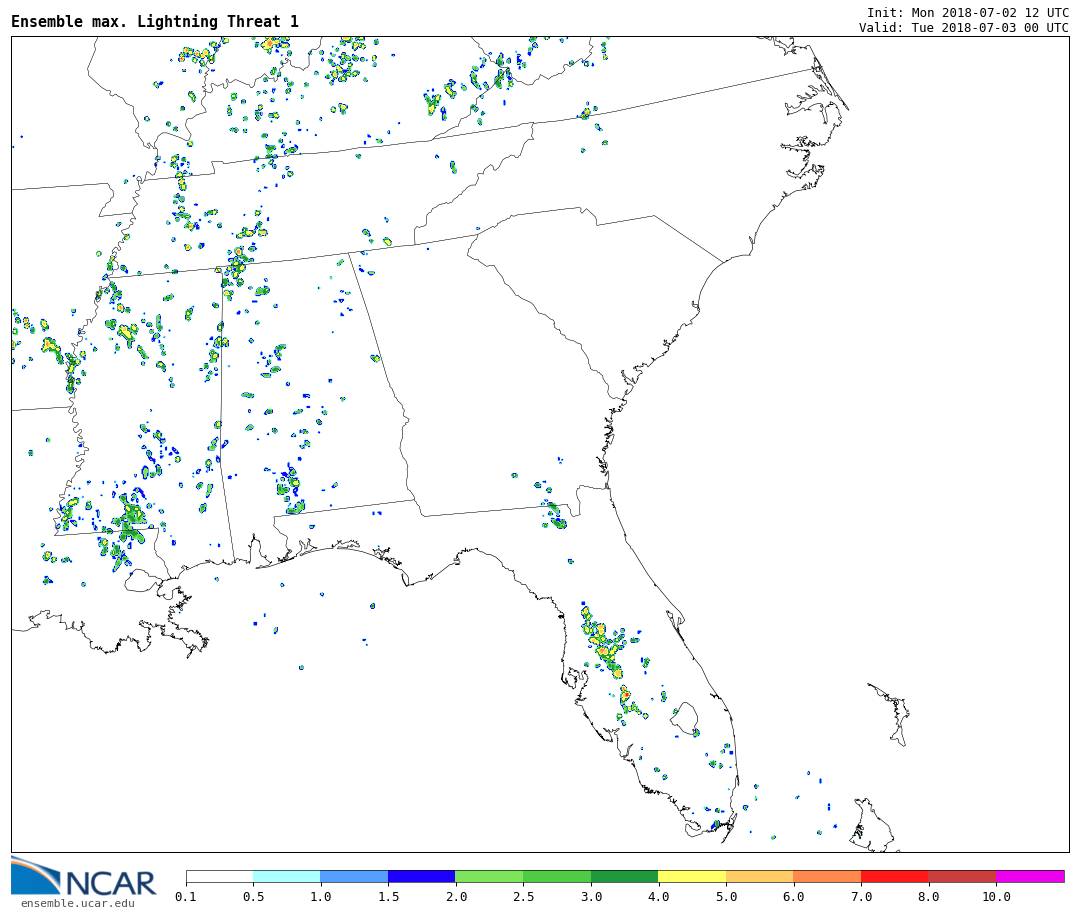Pick the bright red 7.0–8.0 colorbar segment

(894, 876)
